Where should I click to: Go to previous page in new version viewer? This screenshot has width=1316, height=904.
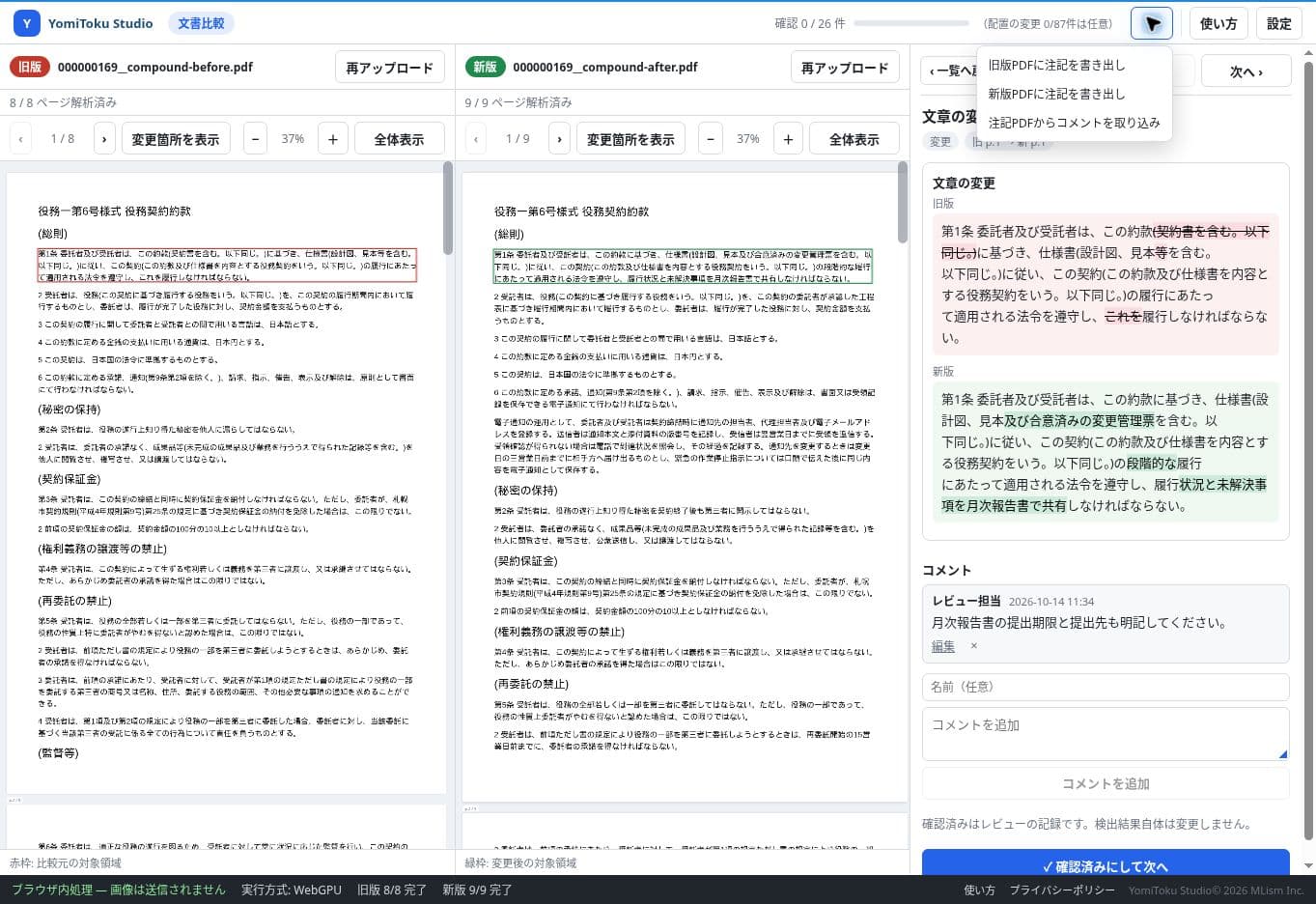[x=476, y=139]
